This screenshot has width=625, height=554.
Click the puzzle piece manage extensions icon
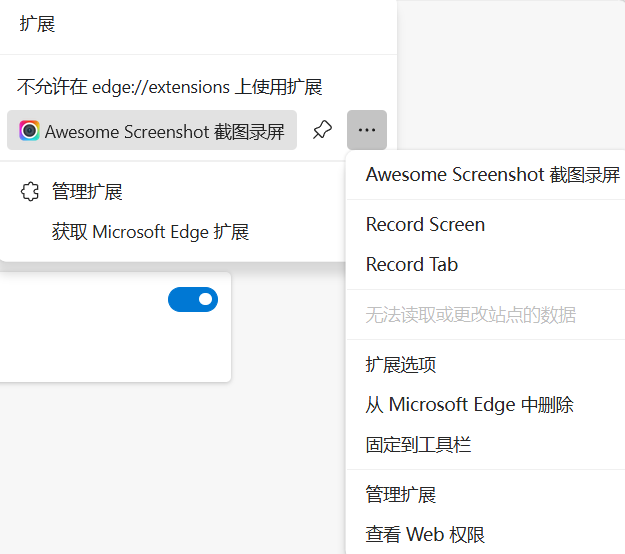coord(30,192)
